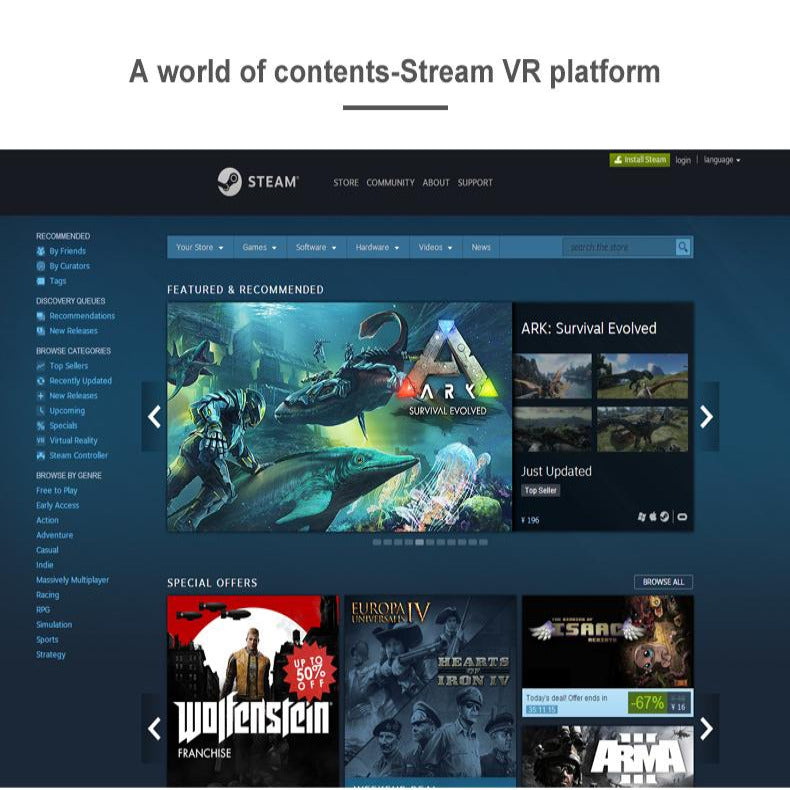The width and height of the screenshot is (790, 790).
Task: Open the COMMUNITY menu item
Action: 390,183
